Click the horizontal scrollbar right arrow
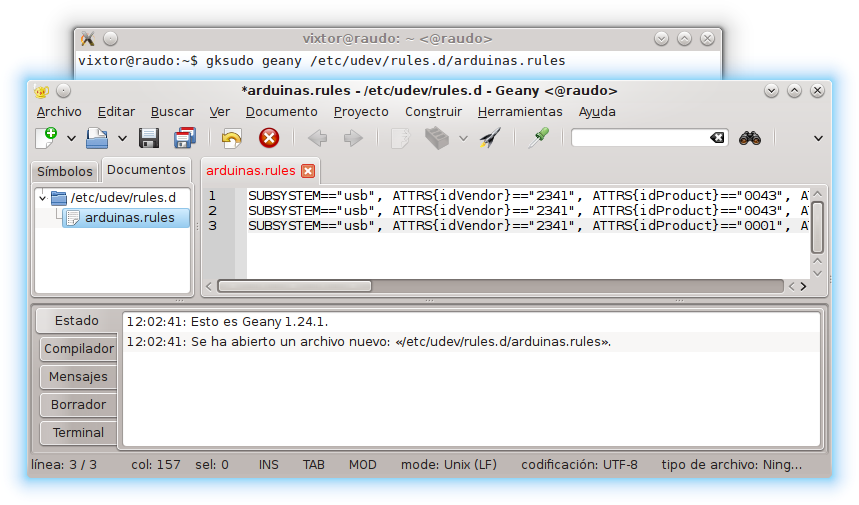The width and height of the screenshot is (859, 505). [803, 286]
